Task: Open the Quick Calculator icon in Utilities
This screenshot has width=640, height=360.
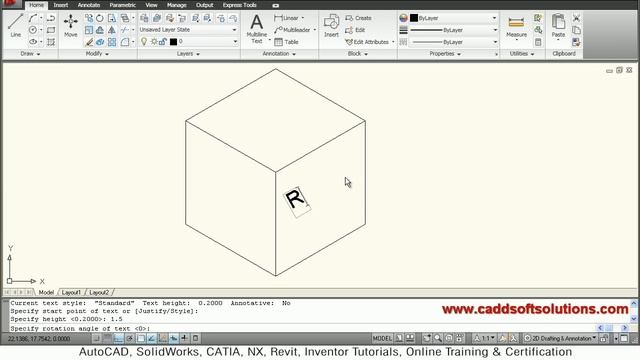Action: pyautogui.click(x=538, y=42)
